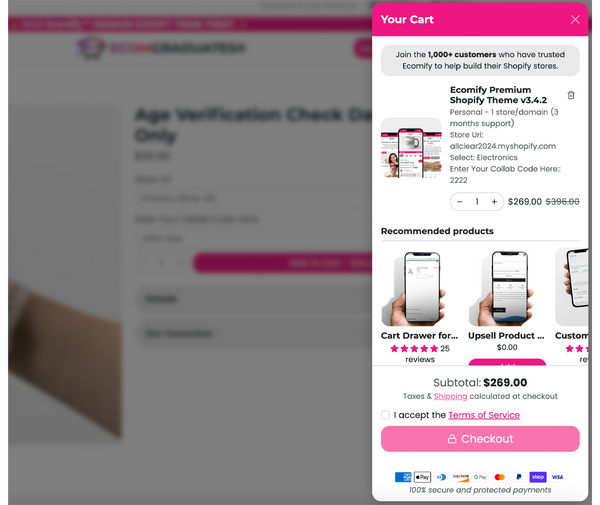600x505 pixels.
Task: Click the Diners Club payment icon
Action: click(442, 477)
